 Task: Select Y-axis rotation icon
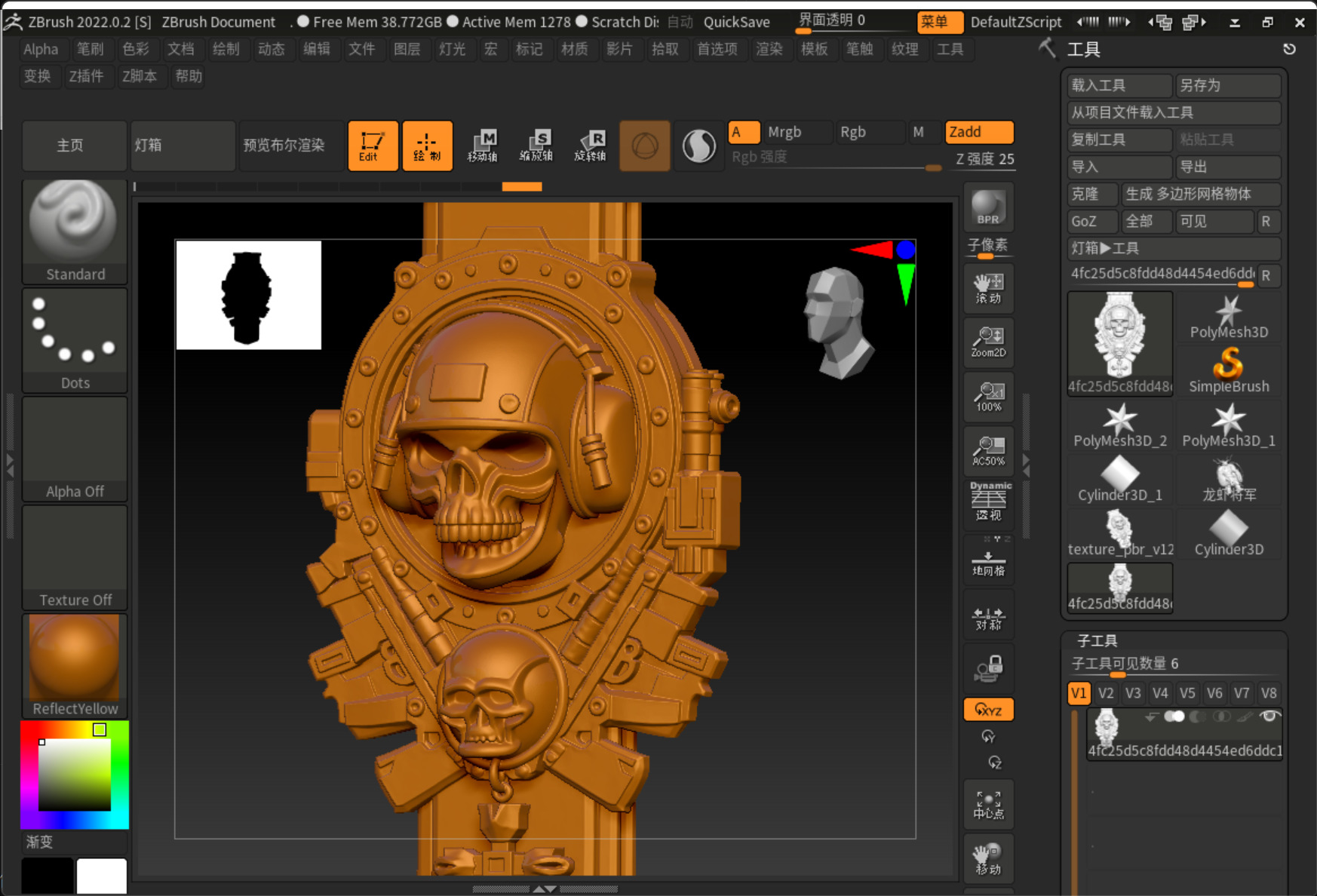(x=988, y=736)
